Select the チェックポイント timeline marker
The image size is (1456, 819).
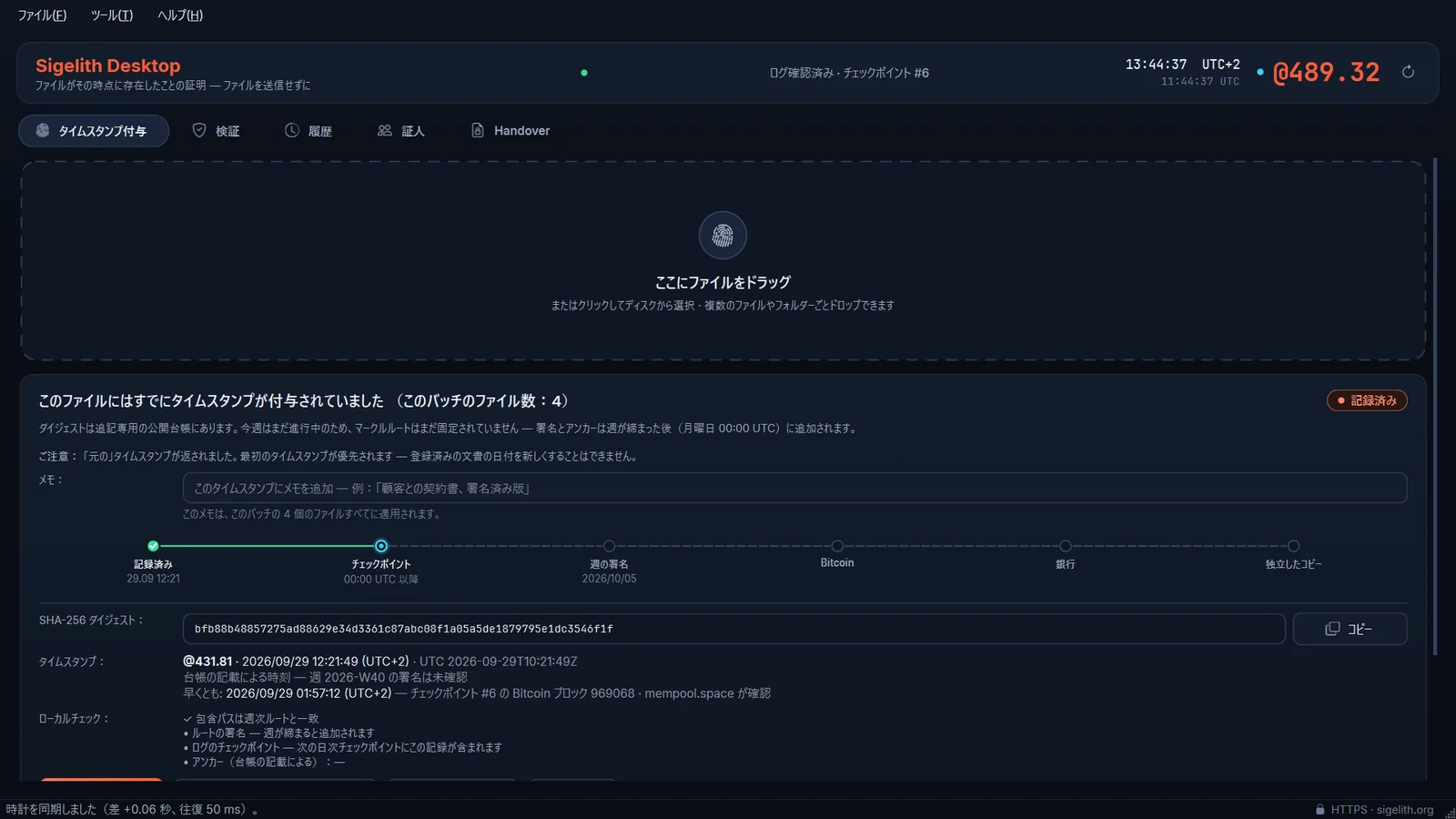click(x=381, y=546)
